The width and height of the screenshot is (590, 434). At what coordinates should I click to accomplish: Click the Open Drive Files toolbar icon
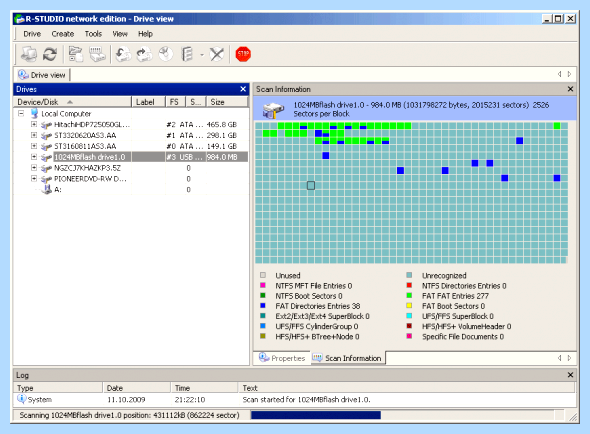(x=76, y=54)
